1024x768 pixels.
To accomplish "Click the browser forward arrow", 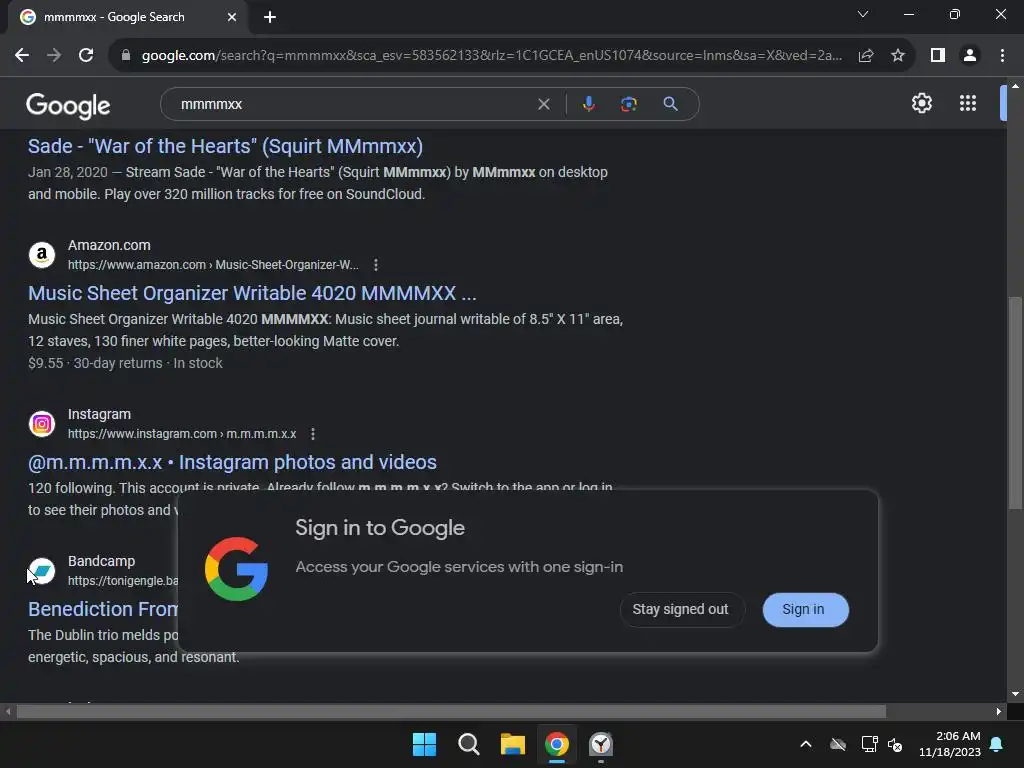I will pyautogui.click(x=54, y=56).
